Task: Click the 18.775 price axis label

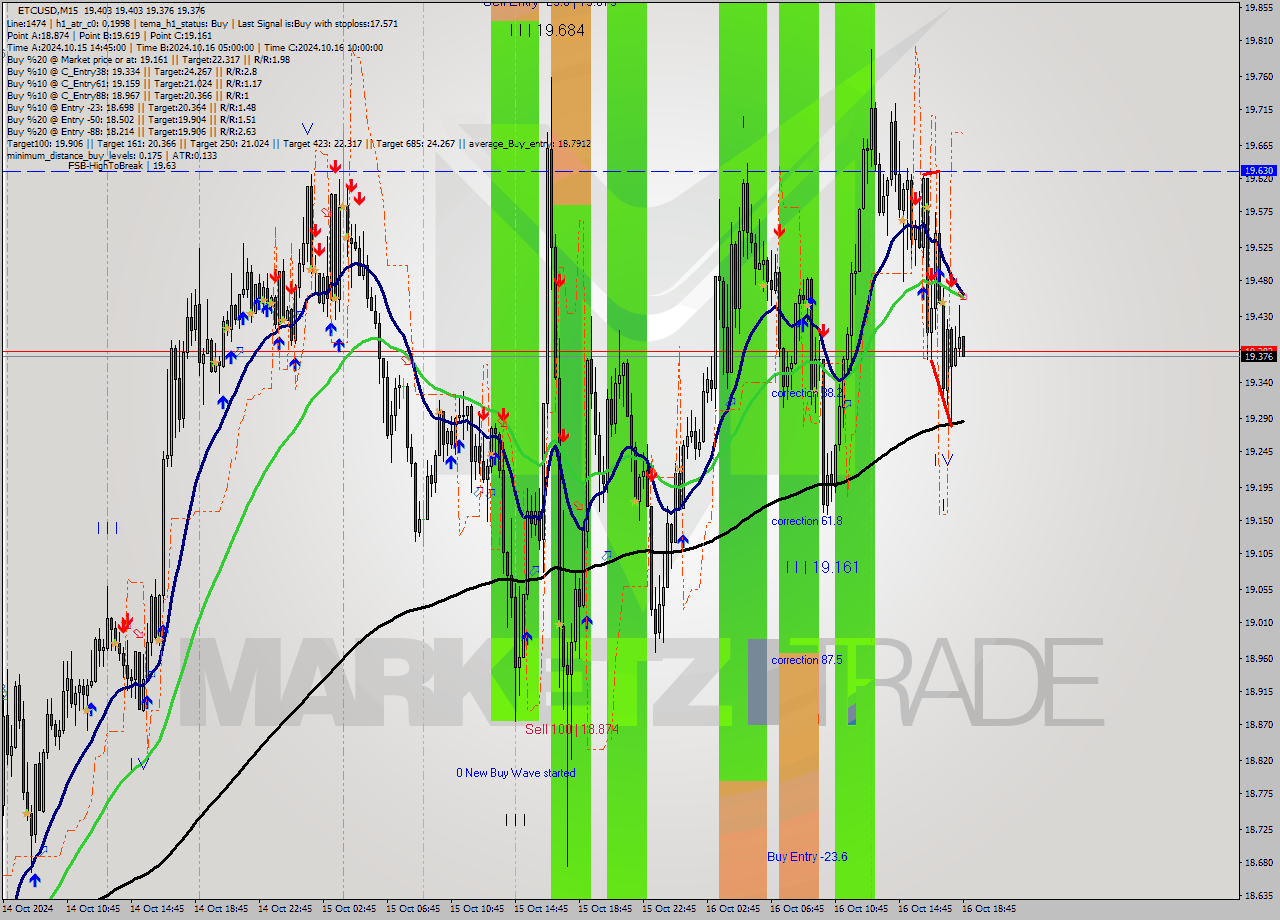Action: point(1258,793)
